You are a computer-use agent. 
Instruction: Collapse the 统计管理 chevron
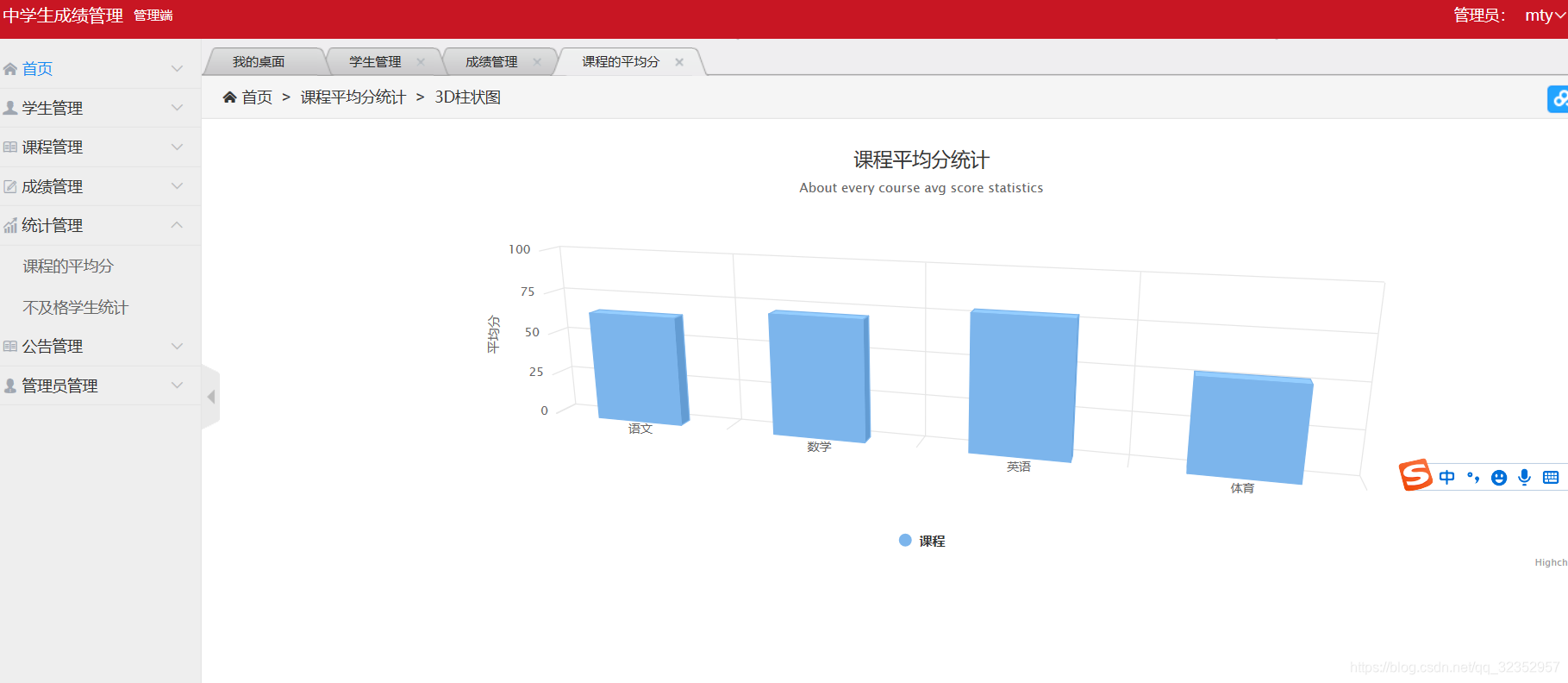pyautogui.click(x=177, y=225)
